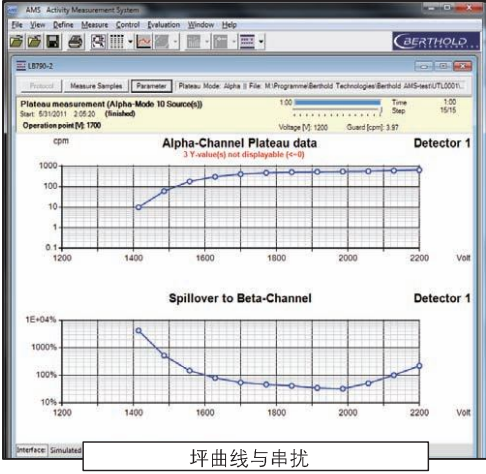Viewport: 486px width, 474px height.
Task: Open the Evaluation menu
Action: (164, 25)
